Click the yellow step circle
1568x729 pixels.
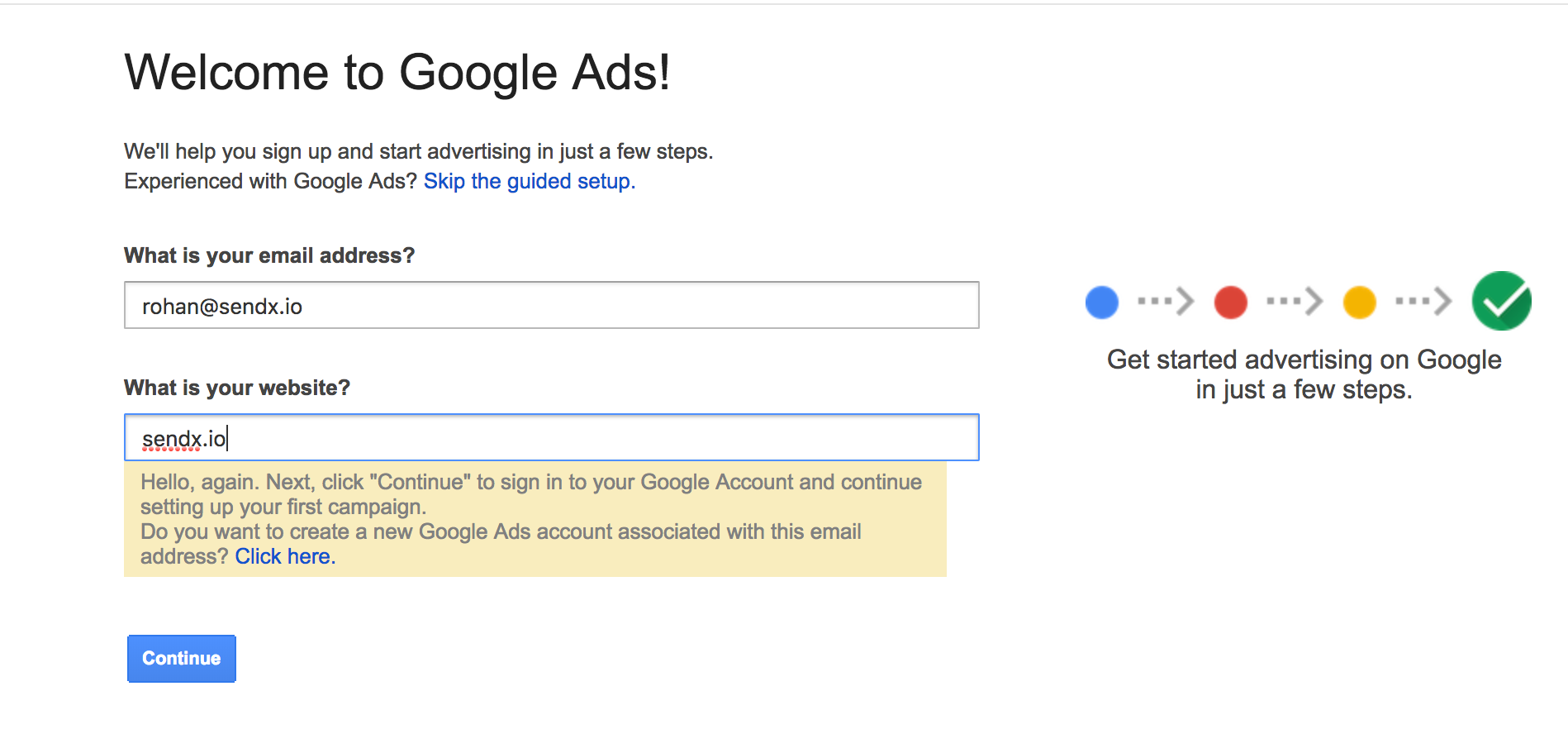(x=1359, y=303)
